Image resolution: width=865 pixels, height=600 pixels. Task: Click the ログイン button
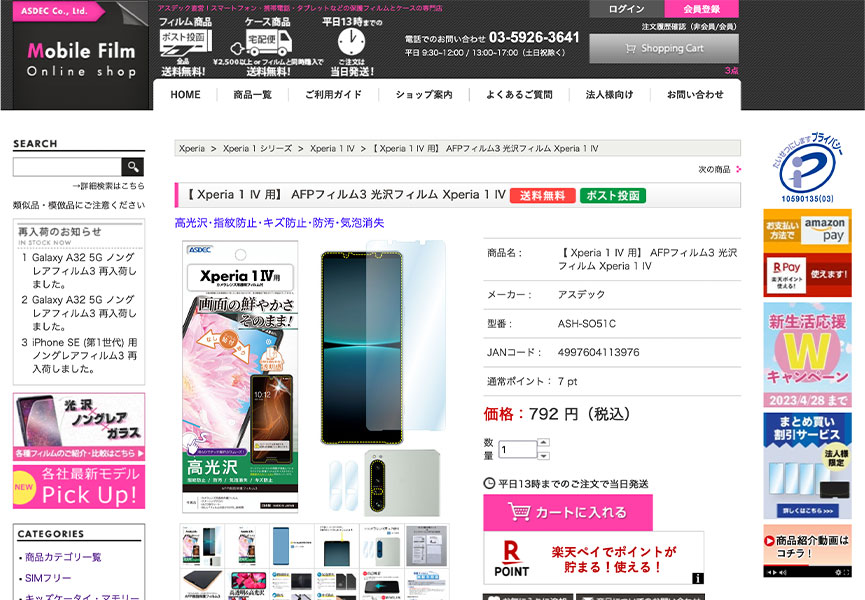[627, 9]
